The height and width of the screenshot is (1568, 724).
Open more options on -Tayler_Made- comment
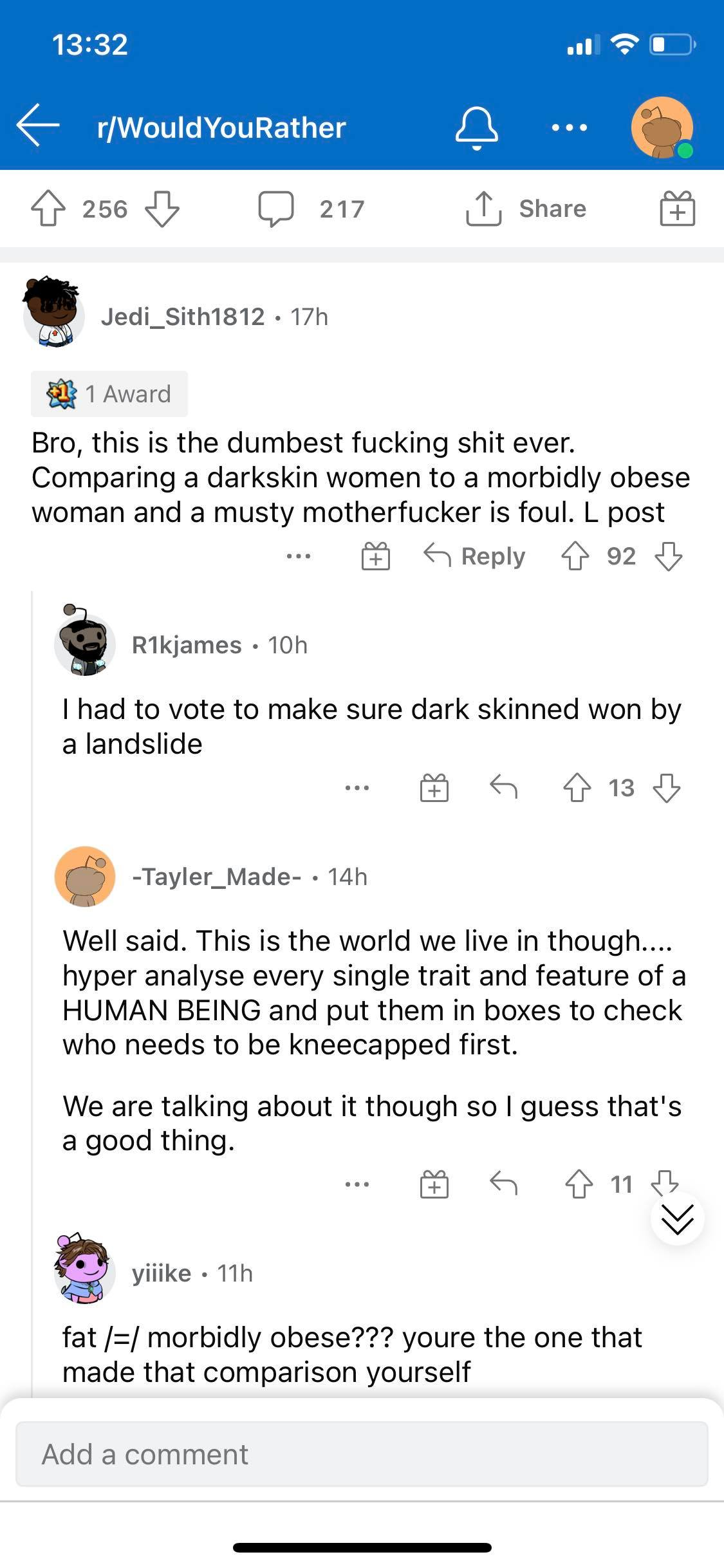pyautogui.click(x=357, y=1183)
